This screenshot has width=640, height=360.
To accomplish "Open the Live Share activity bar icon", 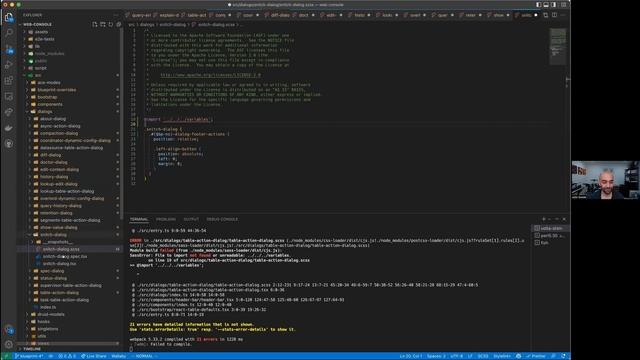I will point(9,112).
